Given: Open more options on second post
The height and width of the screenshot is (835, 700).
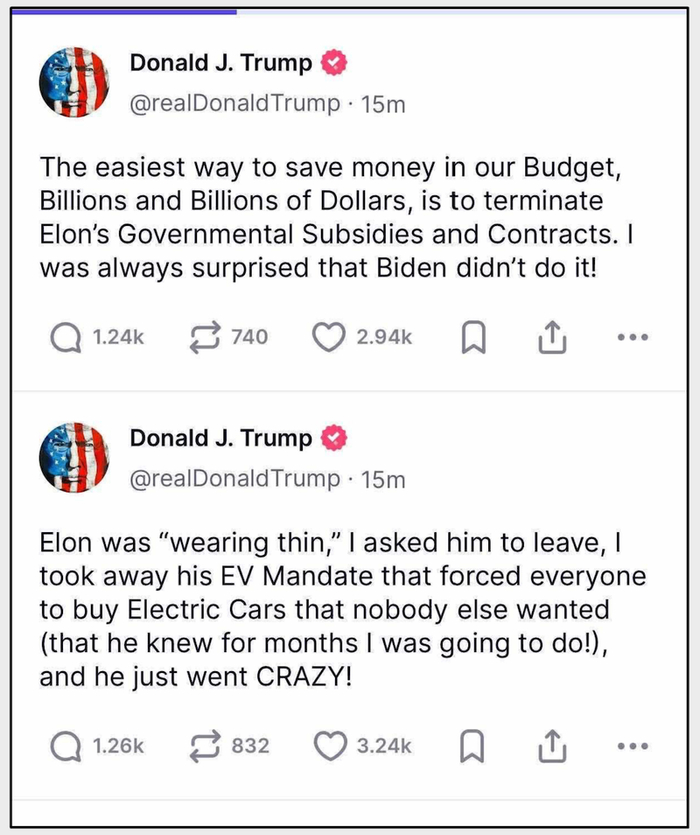Looking at the screenshot, I should click(633, 746).
